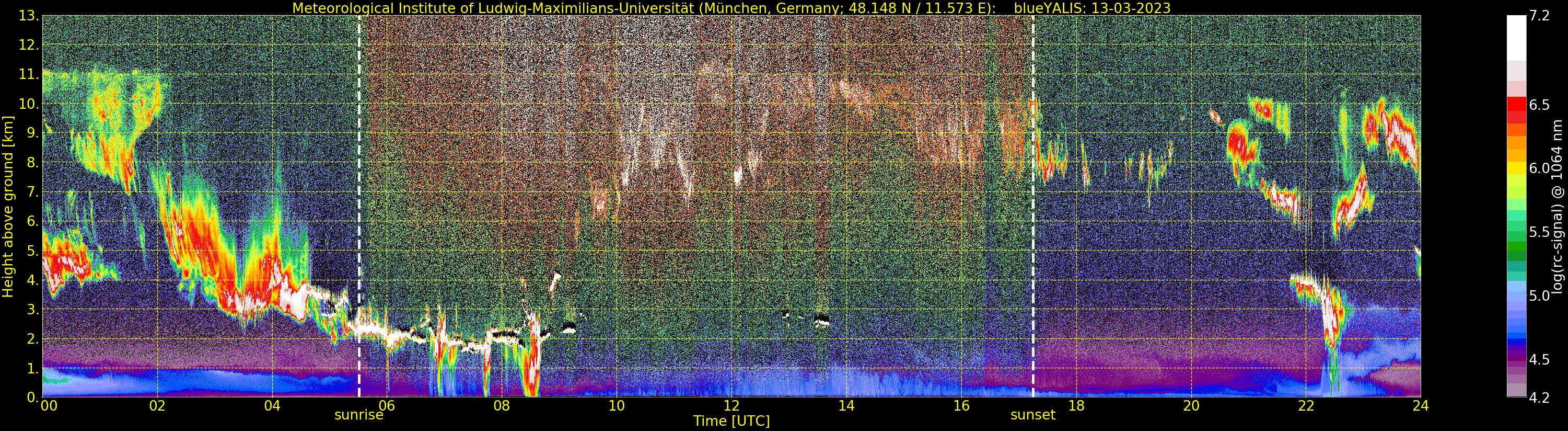Pick the yellow colorbar segment beside 6.0
The height and width of the screenshot is (431, 1568).
coord(1516,167)
